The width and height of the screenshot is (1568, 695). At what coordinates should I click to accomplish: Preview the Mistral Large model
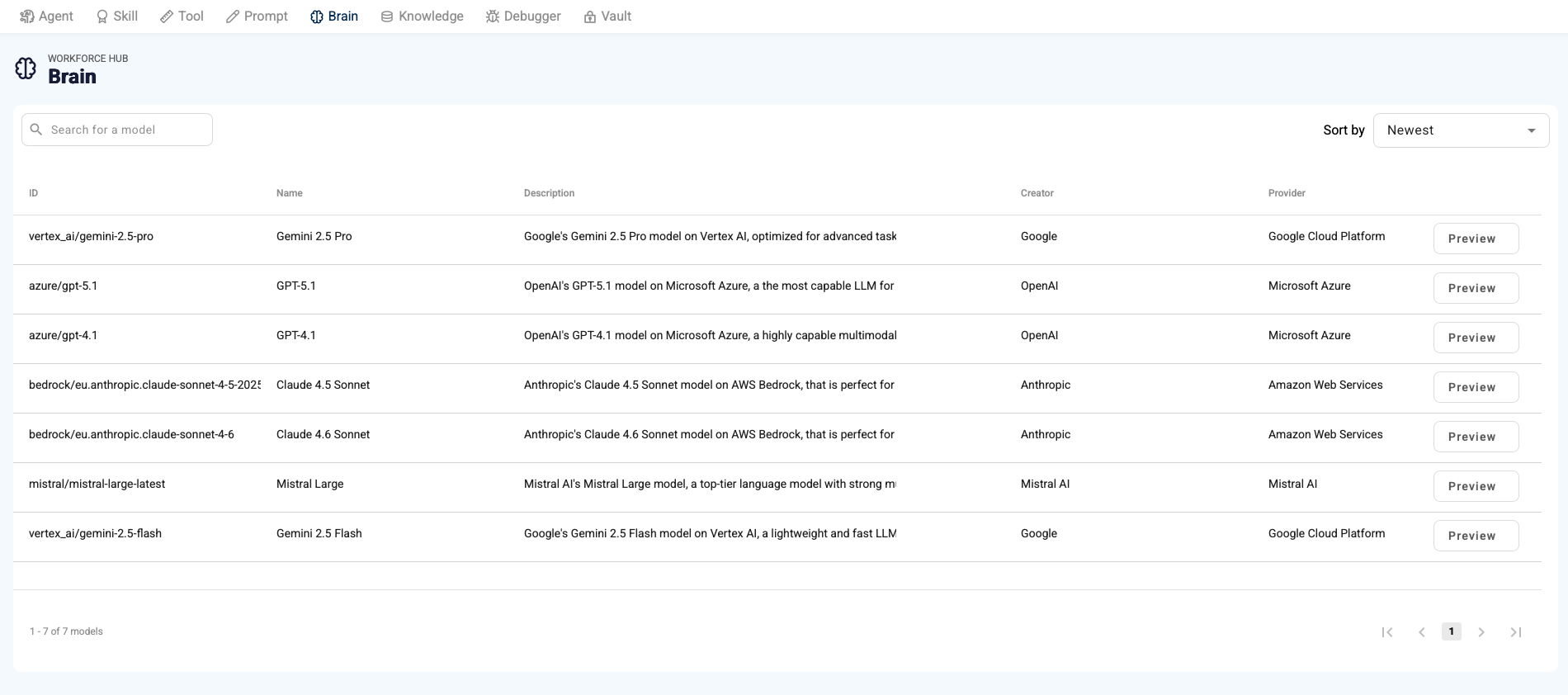[1476, 486]
